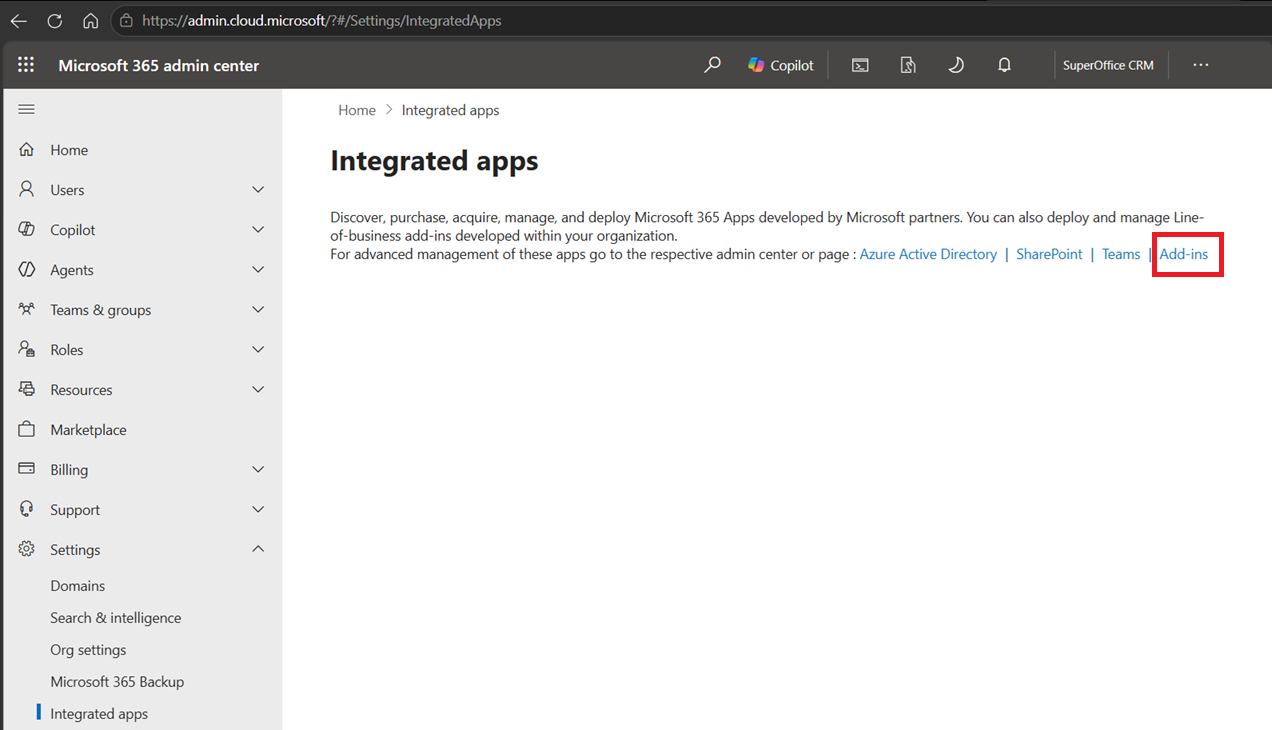Click the Settings gear icon

point(27,549)
